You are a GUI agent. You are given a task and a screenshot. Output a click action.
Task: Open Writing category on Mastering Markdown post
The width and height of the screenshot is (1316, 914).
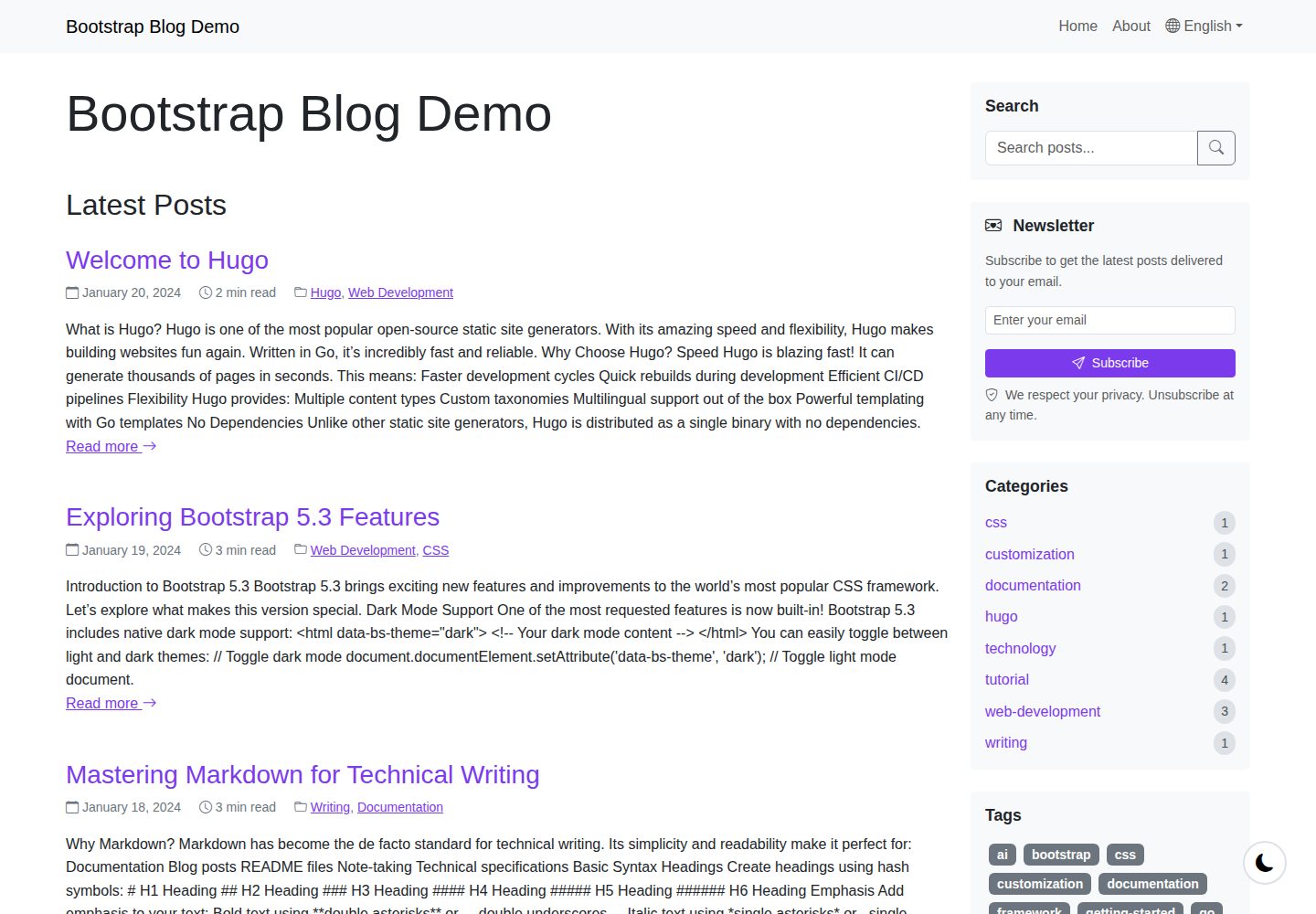point(330,807)
